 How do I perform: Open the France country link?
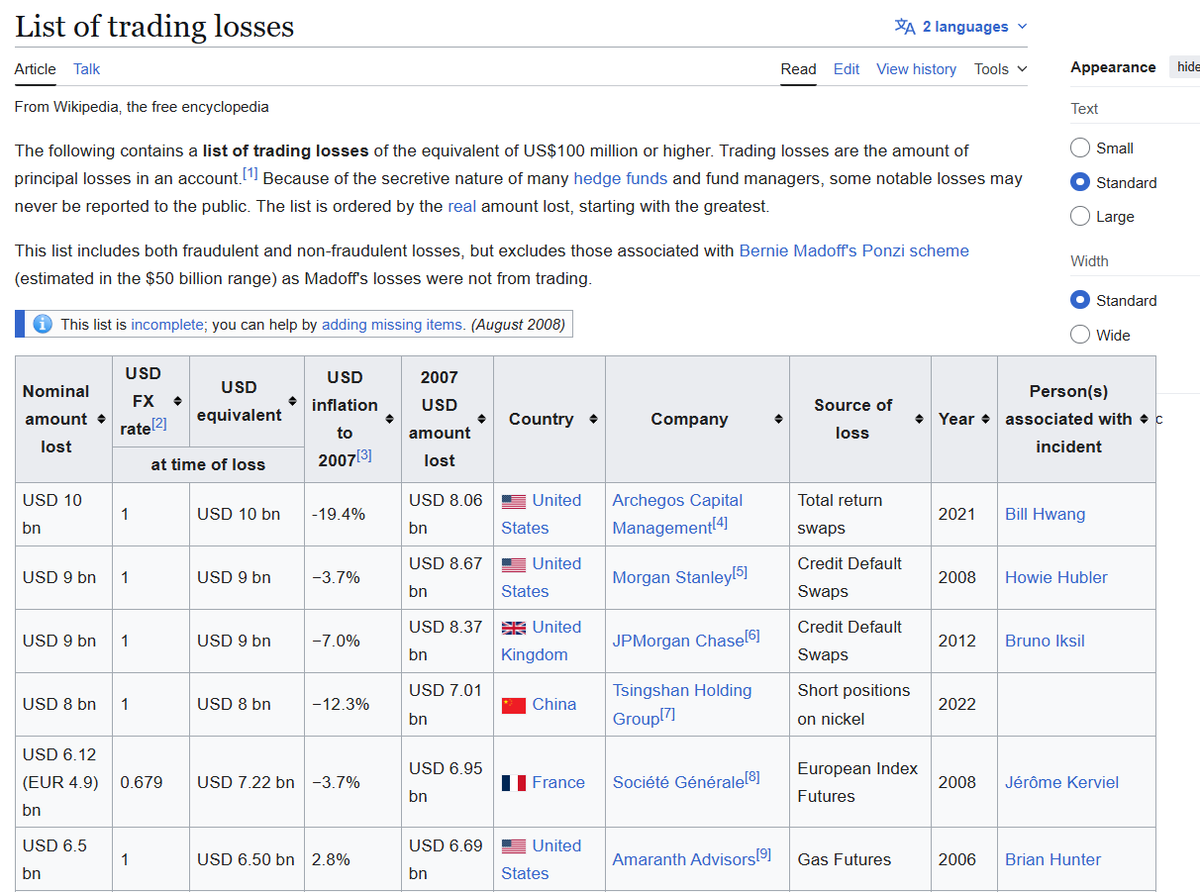(x=558, y=782)
